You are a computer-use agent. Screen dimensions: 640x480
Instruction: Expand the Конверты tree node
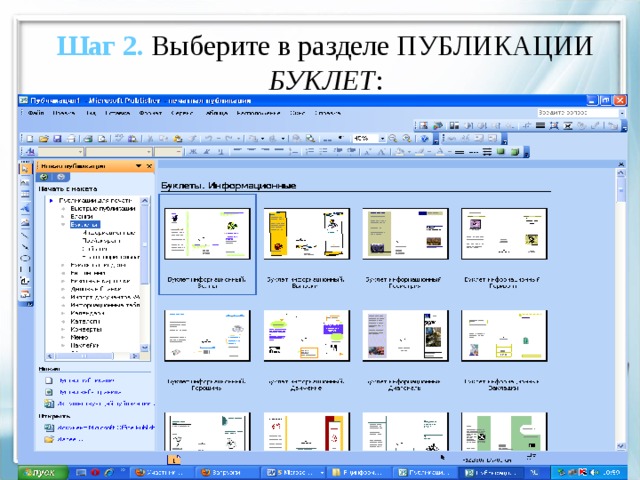click(x=63, y=329)
